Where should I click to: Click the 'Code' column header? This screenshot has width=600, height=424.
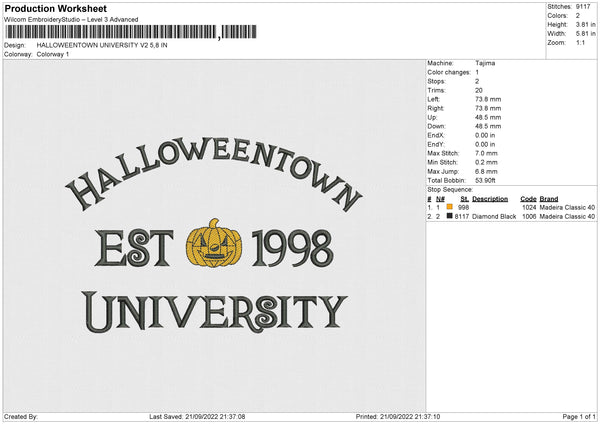[528, 199]
